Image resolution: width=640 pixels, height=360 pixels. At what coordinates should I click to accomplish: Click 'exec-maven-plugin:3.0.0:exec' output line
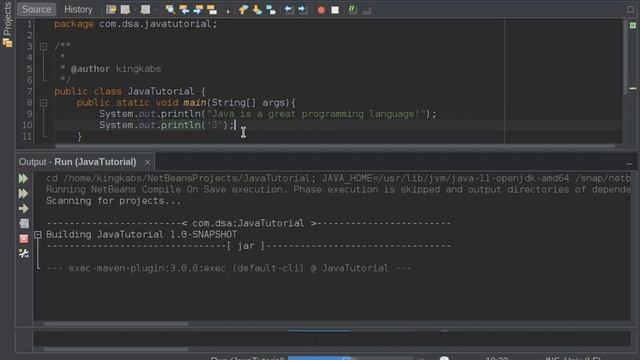coord(229,269)
